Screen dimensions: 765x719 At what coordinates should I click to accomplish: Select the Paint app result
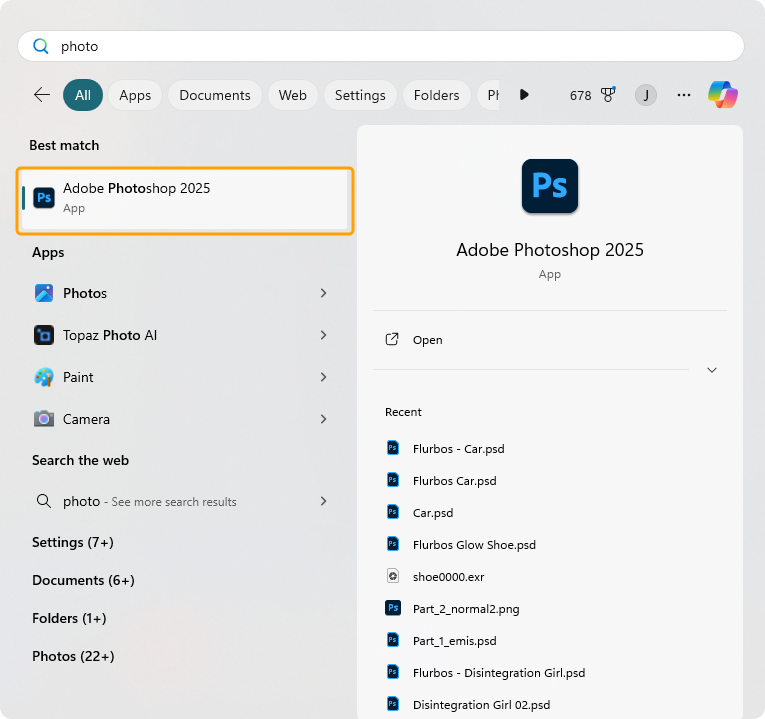click(181, 377)
